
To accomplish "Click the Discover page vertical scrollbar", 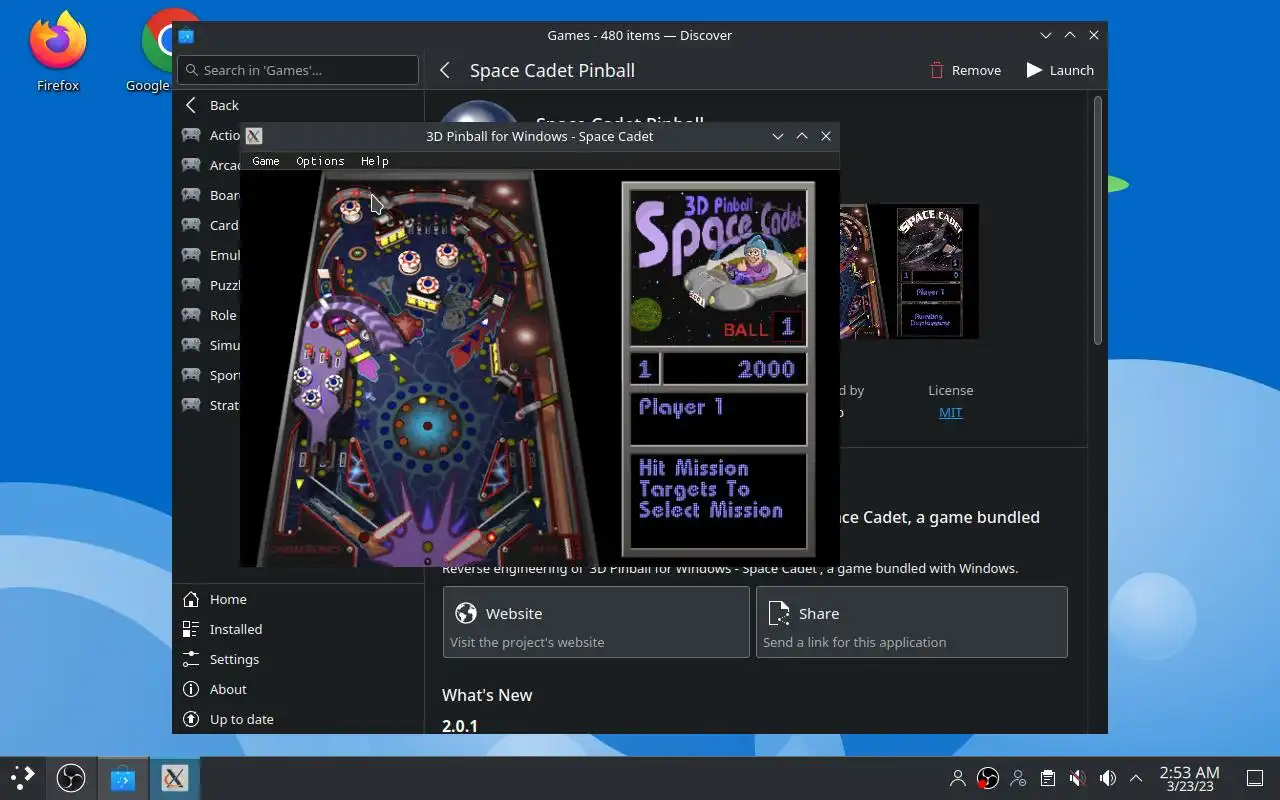I will 1097,220.
